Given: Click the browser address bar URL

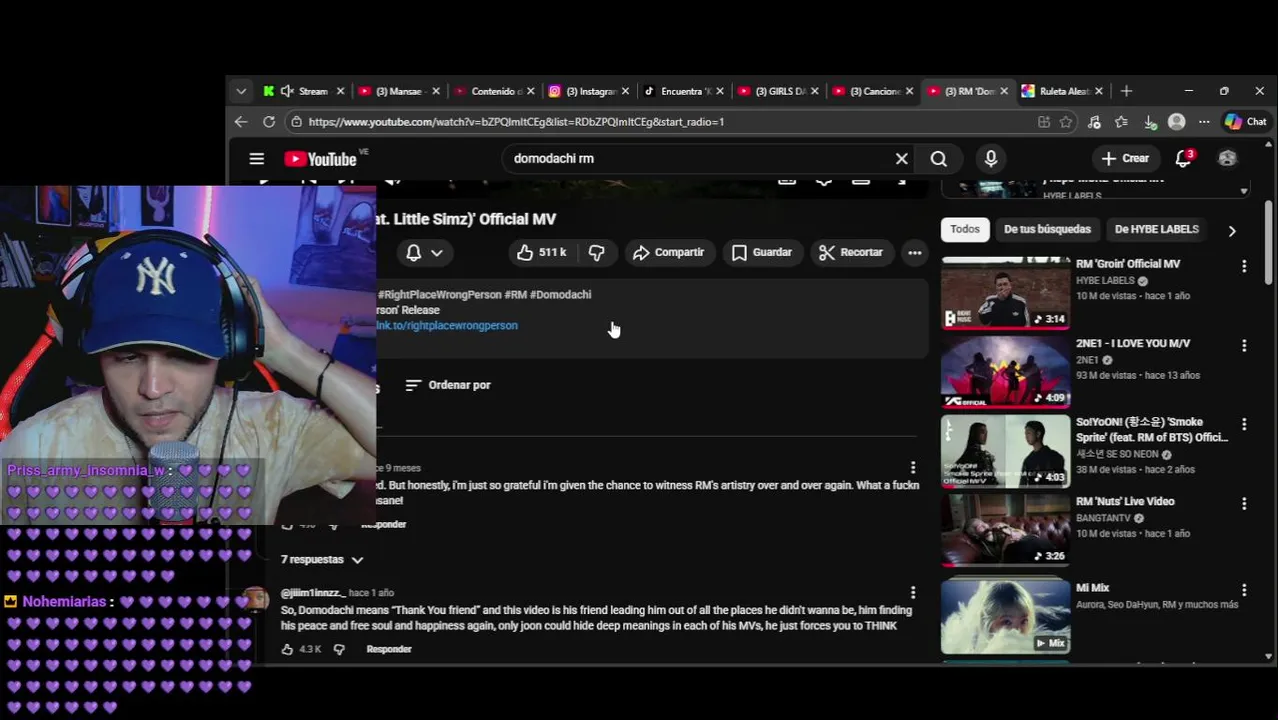Looking at the screenshot, I should 516,122.
